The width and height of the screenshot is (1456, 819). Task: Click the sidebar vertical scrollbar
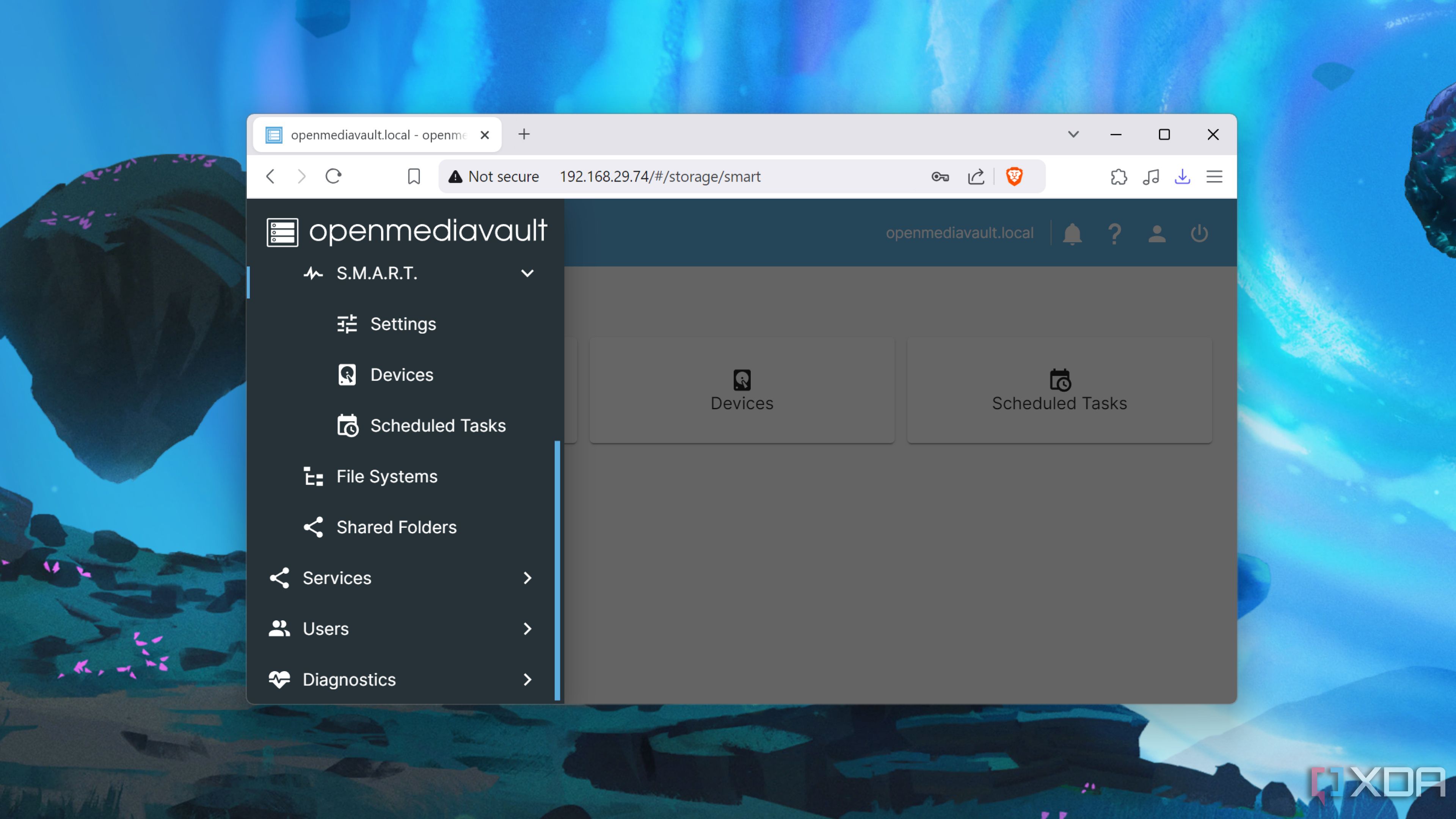pos(557,571)
